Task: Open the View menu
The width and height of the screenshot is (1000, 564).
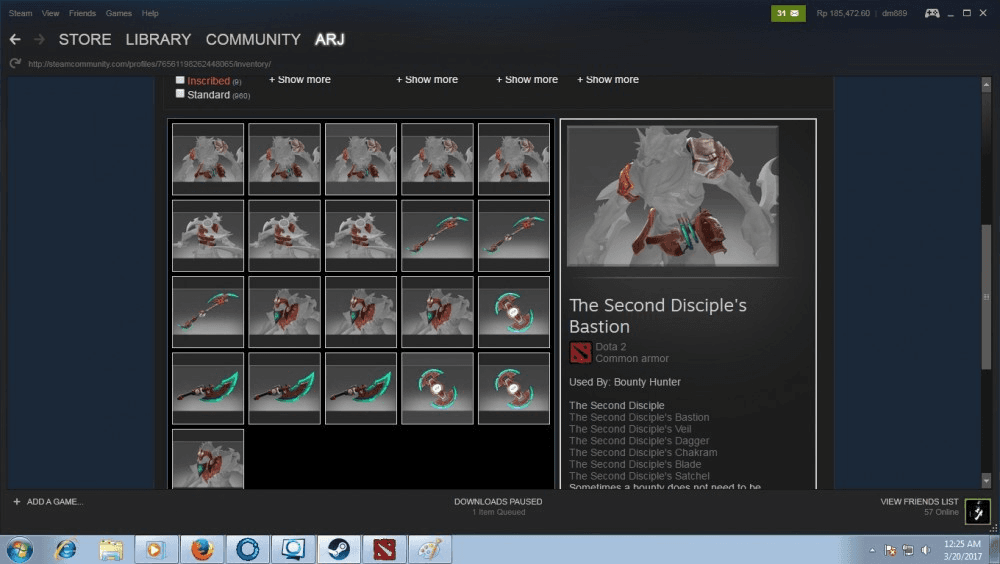Action: (x=50, y=13)
